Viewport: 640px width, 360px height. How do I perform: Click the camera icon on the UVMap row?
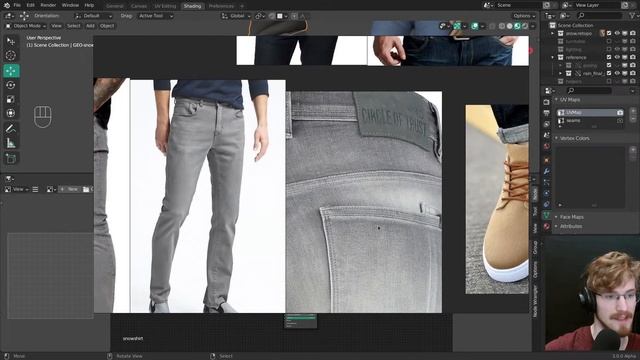click(620, 112)
